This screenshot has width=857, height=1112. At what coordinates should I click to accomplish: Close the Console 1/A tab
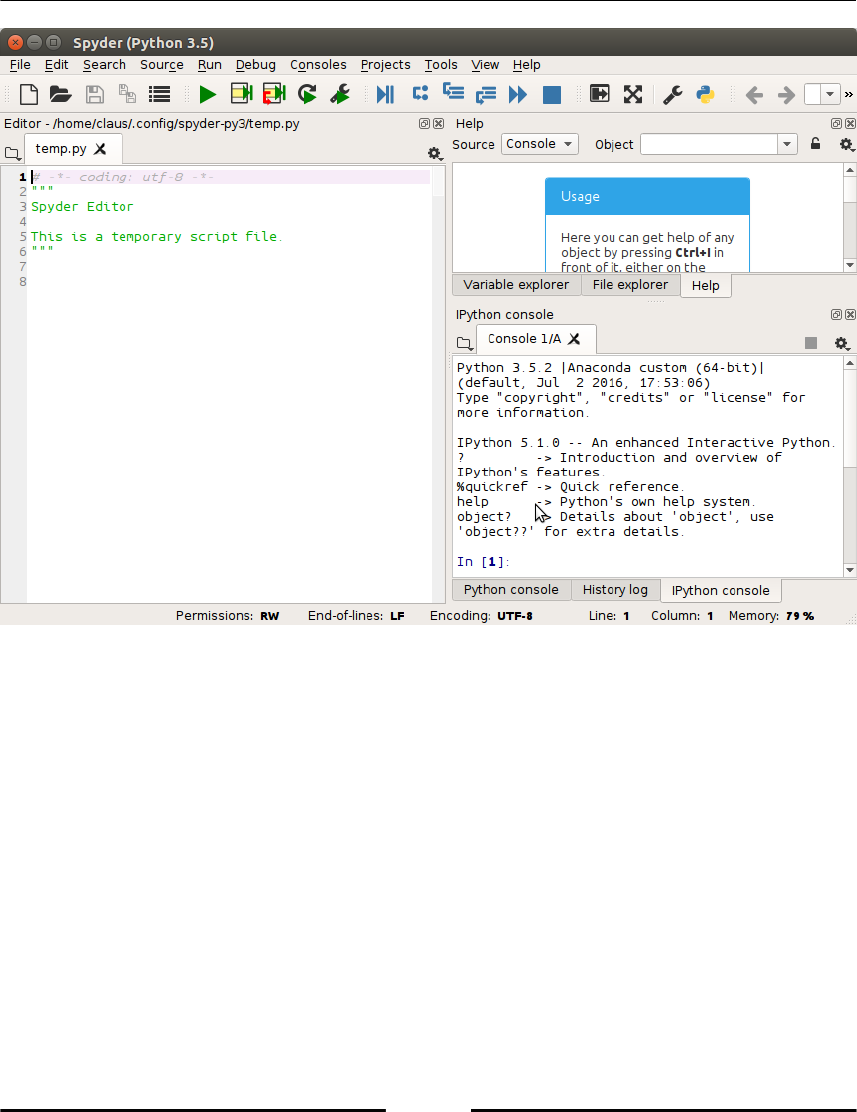575,339
